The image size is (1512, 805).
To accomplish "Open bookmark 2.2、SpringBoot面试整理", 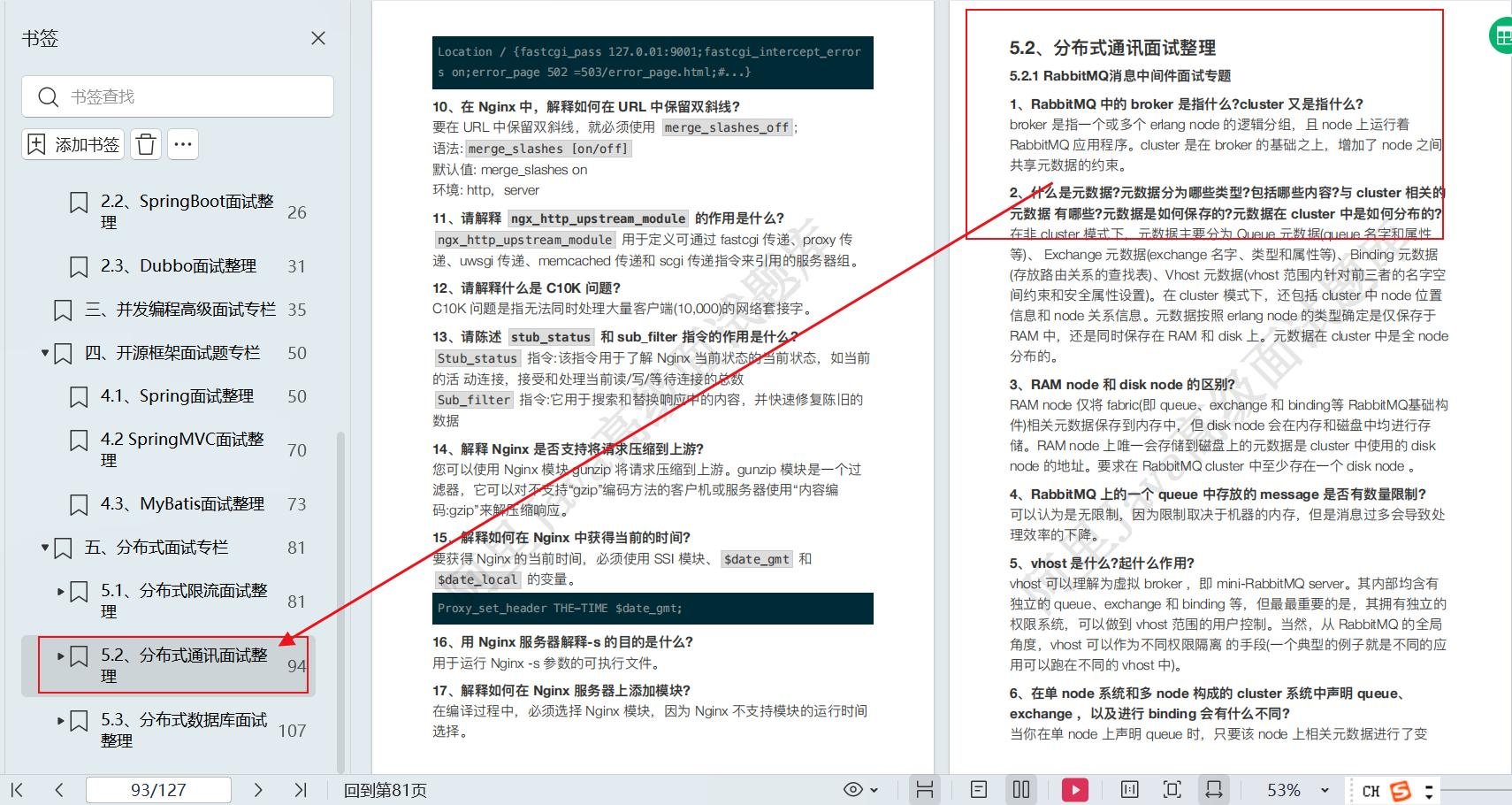I will (x=187, y=211).
